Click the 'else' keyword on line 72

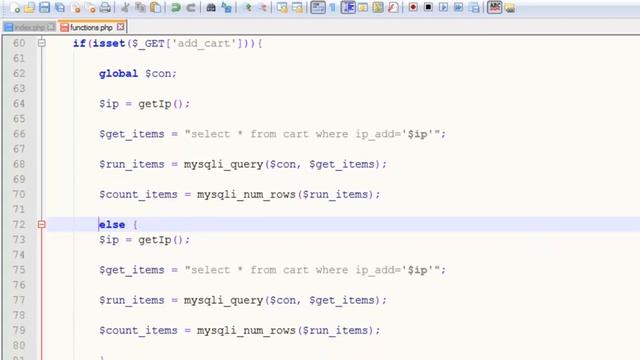[112, 224]
